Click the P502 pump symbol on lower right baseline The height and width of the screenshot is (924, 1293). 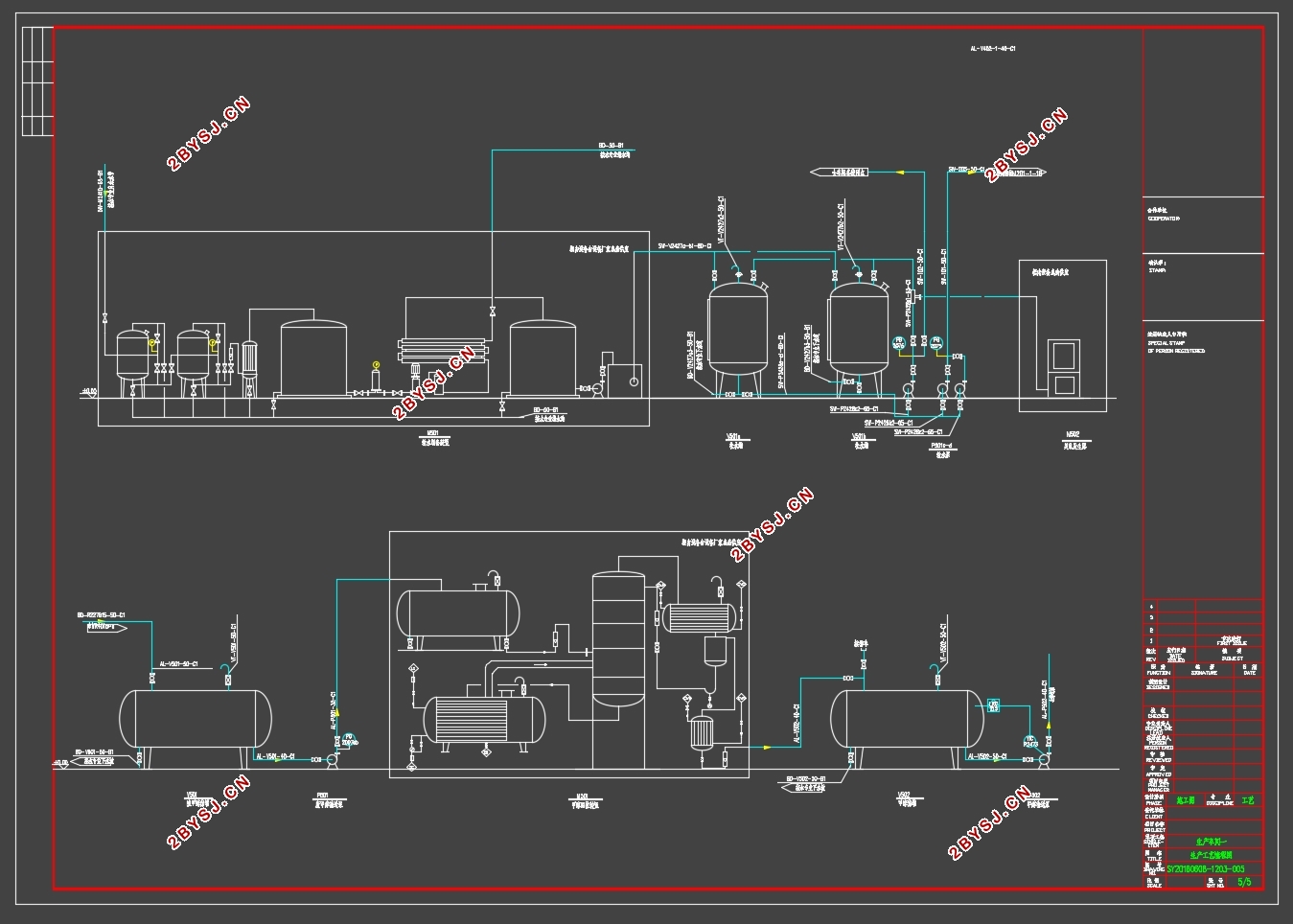pos(1044,760)
